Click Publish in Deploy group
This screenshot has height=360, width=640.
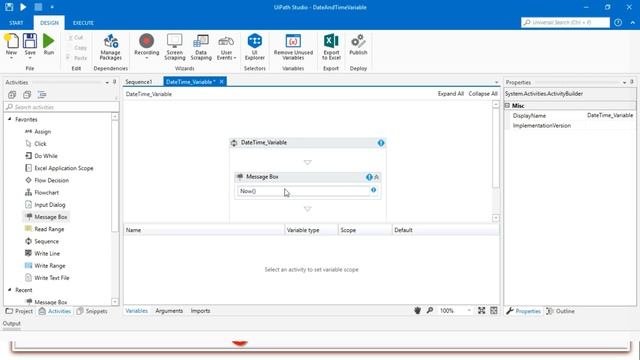point(358,45)
